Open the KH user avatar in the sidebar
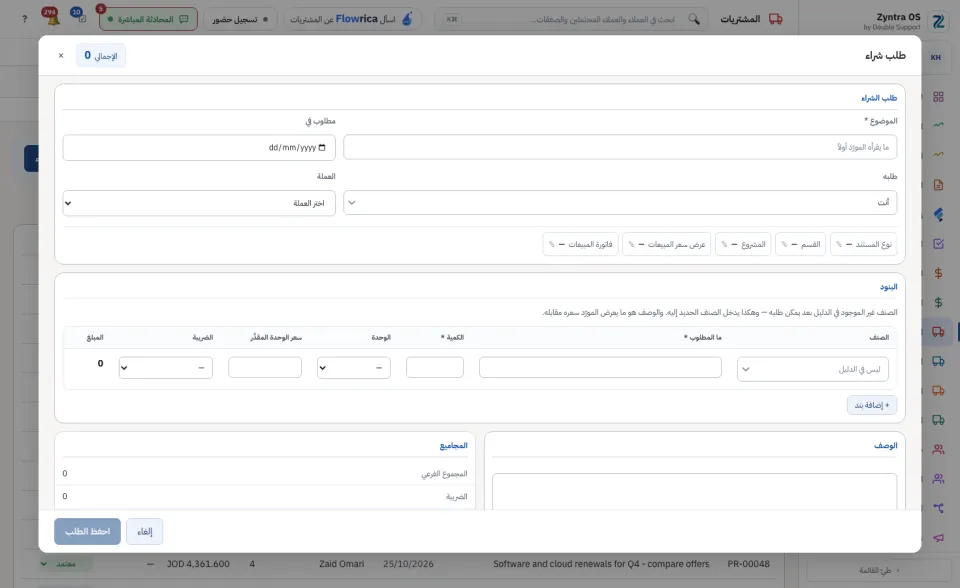 [936, 58]
